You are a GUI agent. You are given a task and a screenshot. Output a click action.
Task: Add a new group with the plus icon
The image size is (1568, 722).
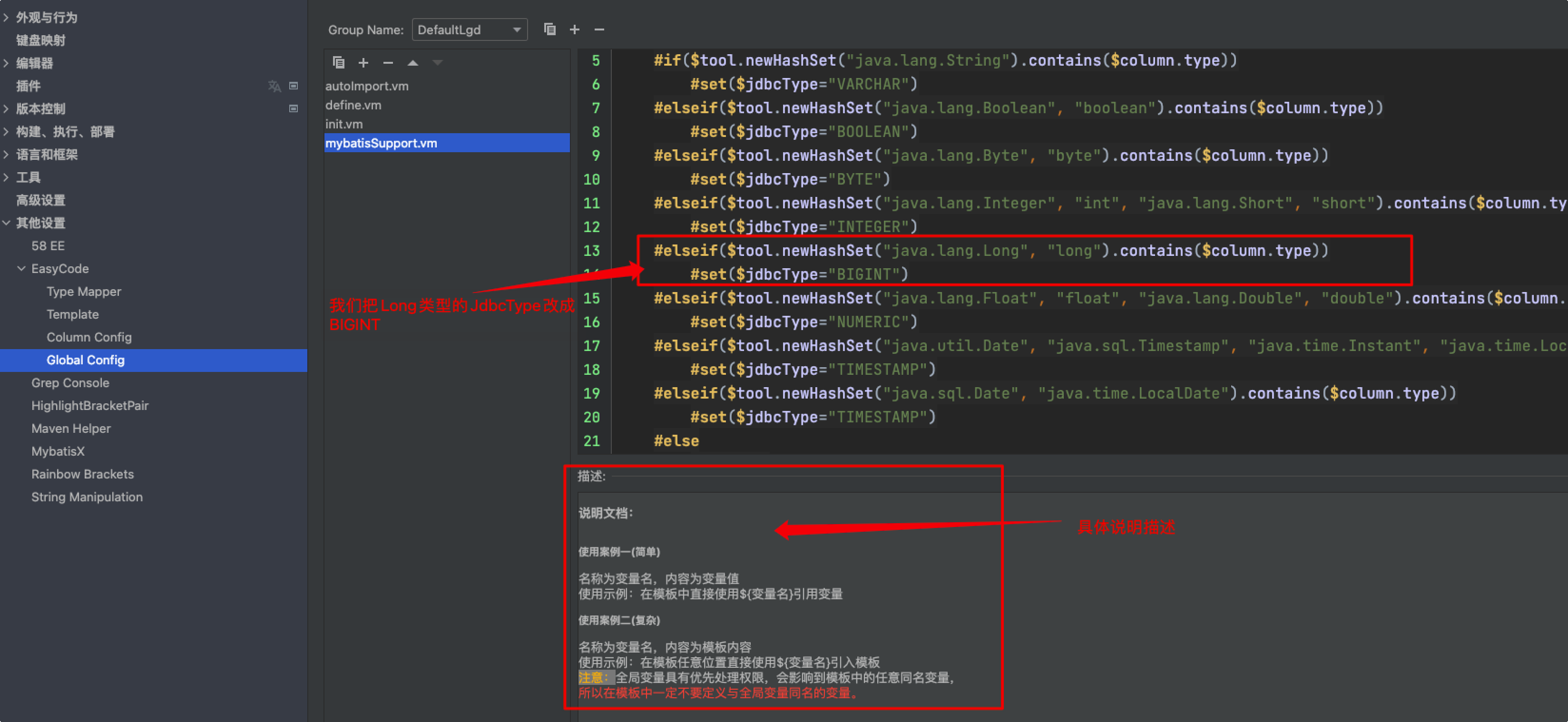tap(575, 29)
